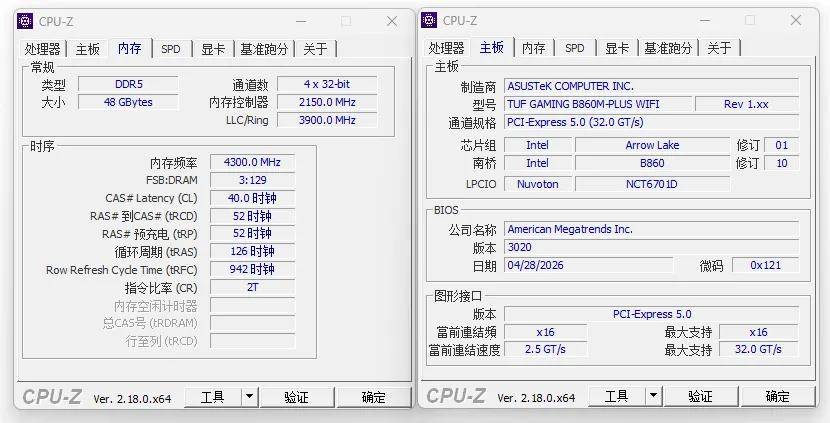Click the microcode 0x121 value
The width and height of the screenshot is (830, 423).
765,265
